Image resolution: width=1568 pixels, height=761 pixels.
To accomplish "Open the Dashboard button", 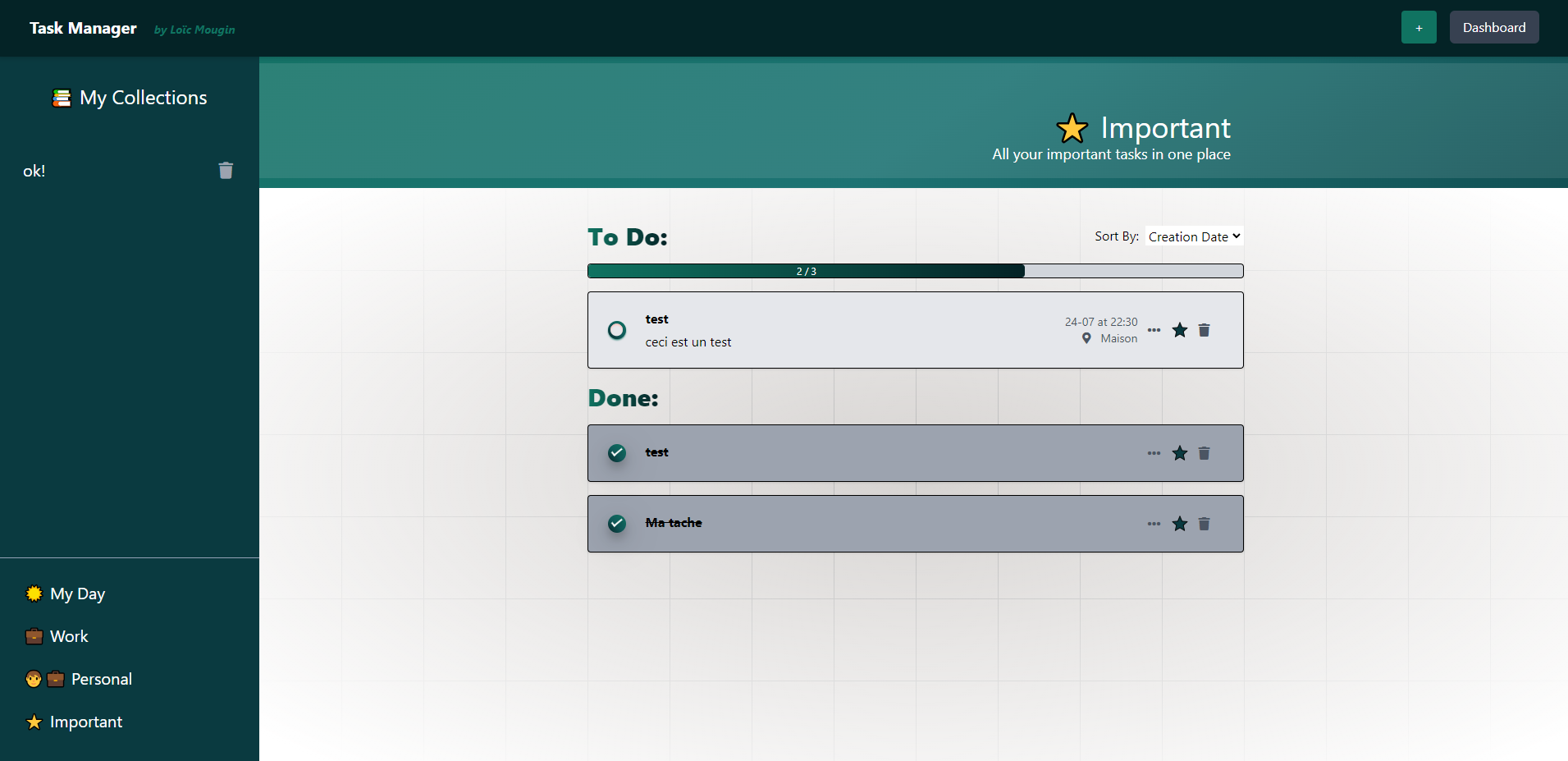I will tap(1494, 27).
